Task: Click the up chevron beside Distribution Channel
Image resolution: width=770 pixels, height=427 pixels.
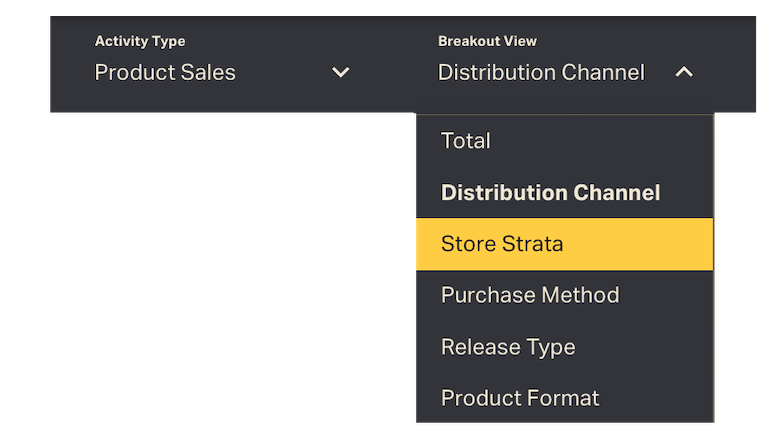Action: [684, 72]
